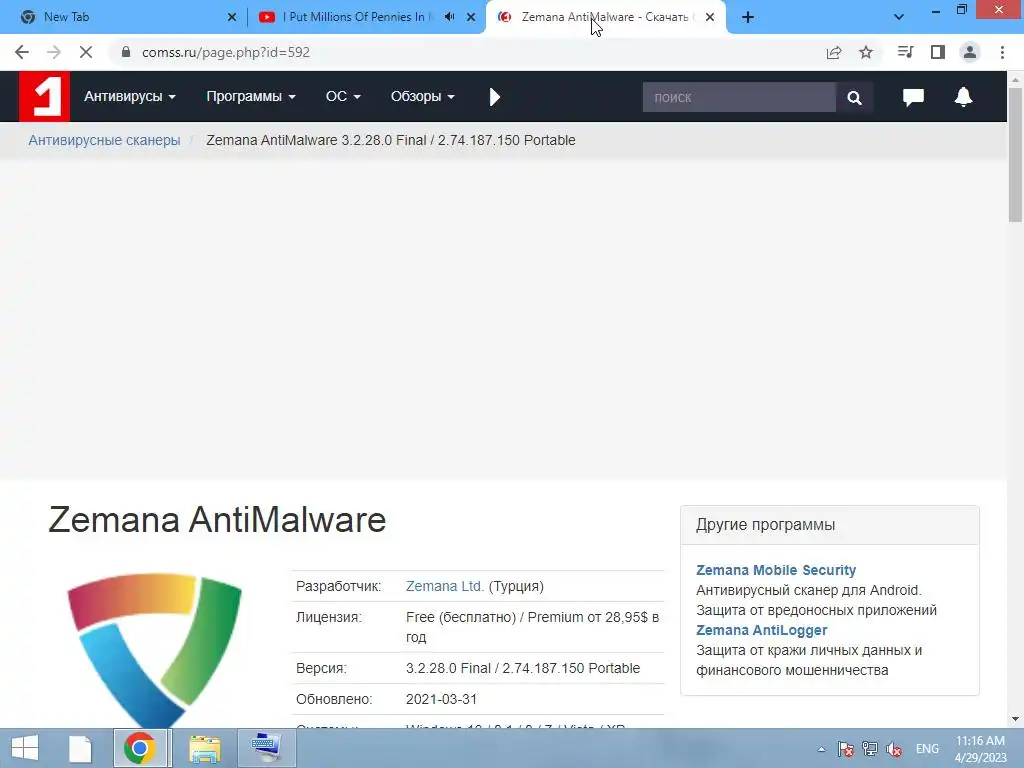
Task: Expand the Программы dropdown menu
Action: click(x=251, y=97)
